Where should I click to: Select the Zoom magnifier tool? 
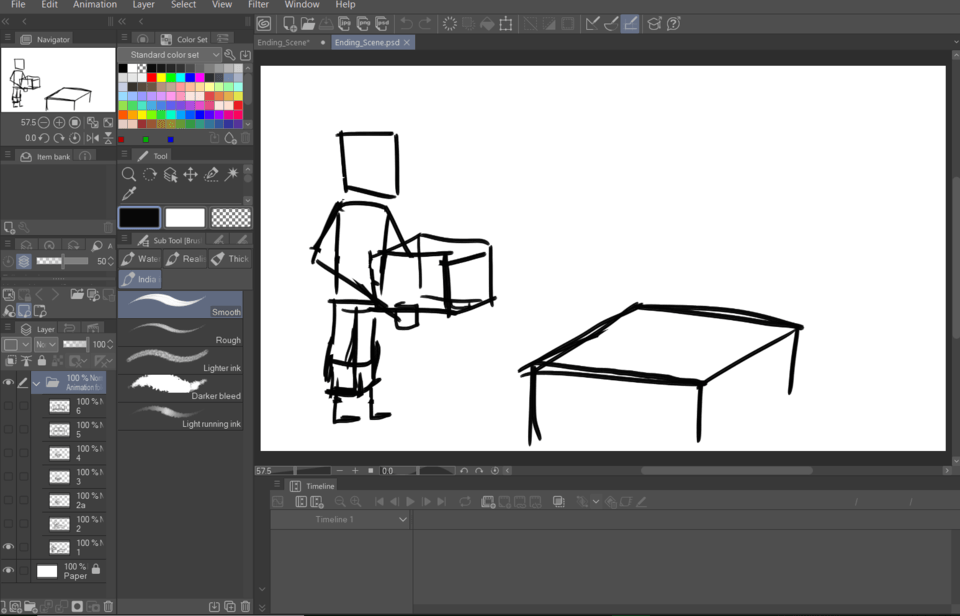pos(129,175)
